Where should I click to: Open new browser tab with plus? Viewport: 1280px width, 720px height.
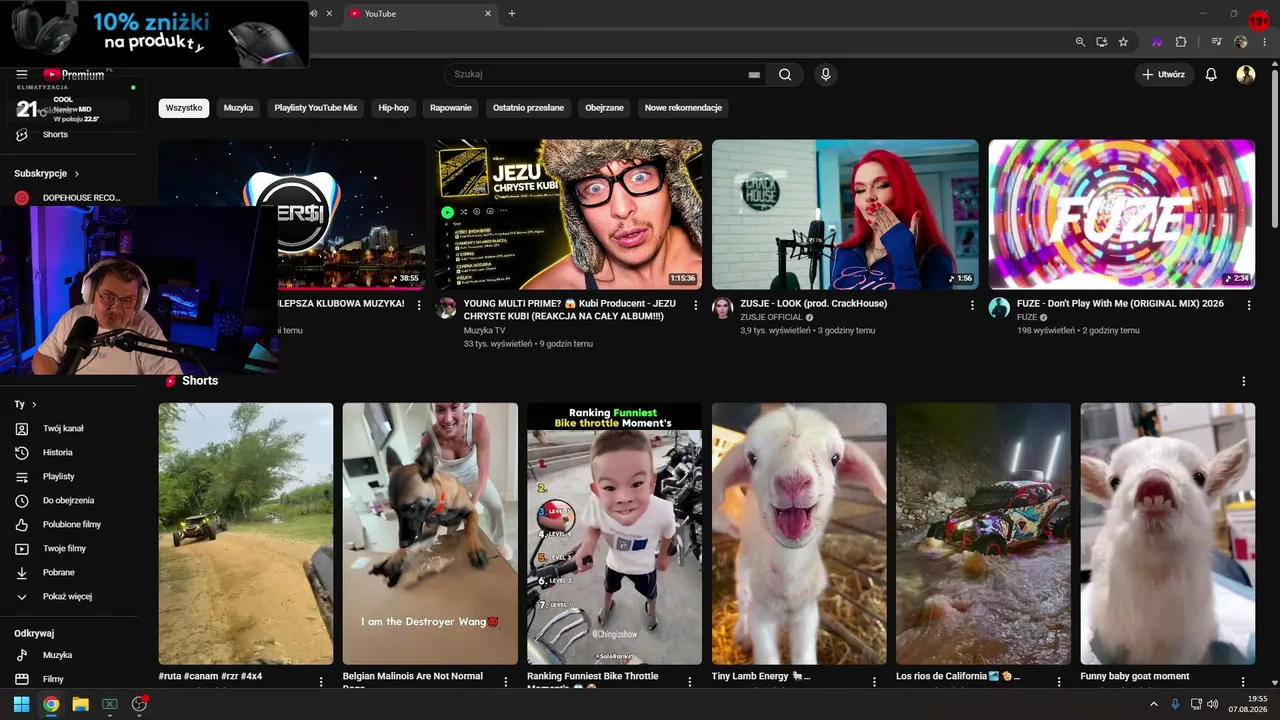512,13
